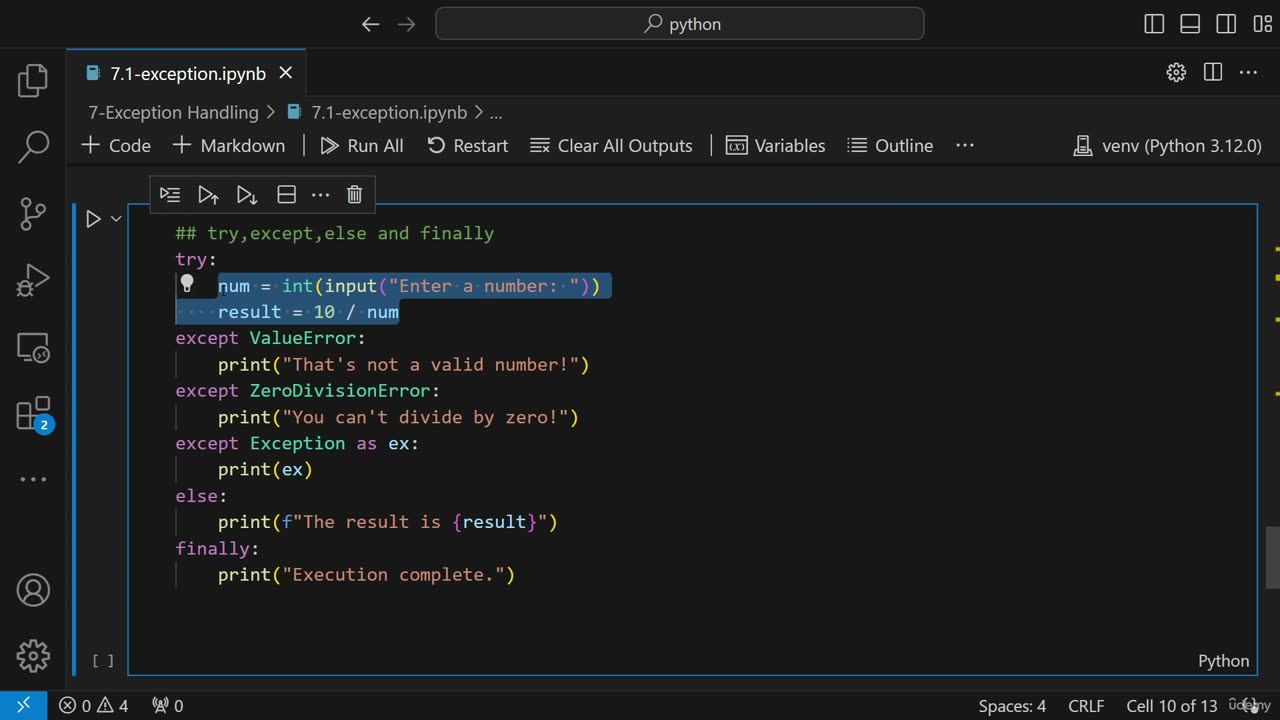Screen dimensions: 1280x720
Task: Close the 7.1-exception.ipynb tab
Action: click(285, 73)
